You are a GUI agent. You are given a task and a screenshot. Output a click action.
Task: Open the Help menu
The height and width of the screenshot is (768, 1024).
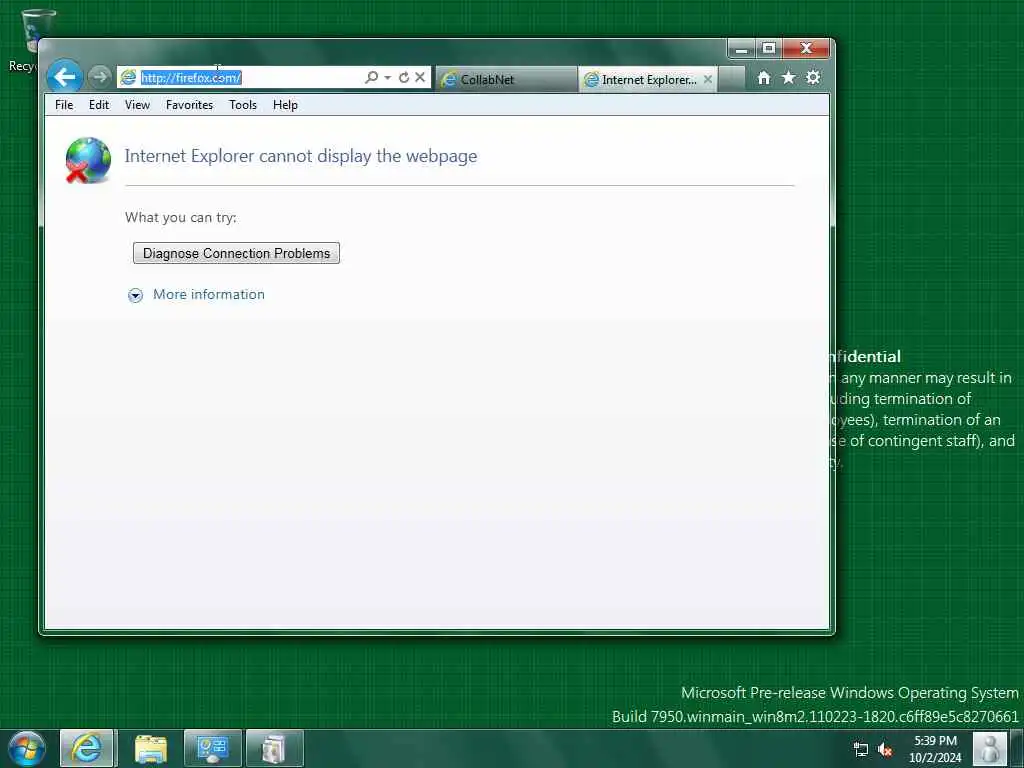[285, 104]
